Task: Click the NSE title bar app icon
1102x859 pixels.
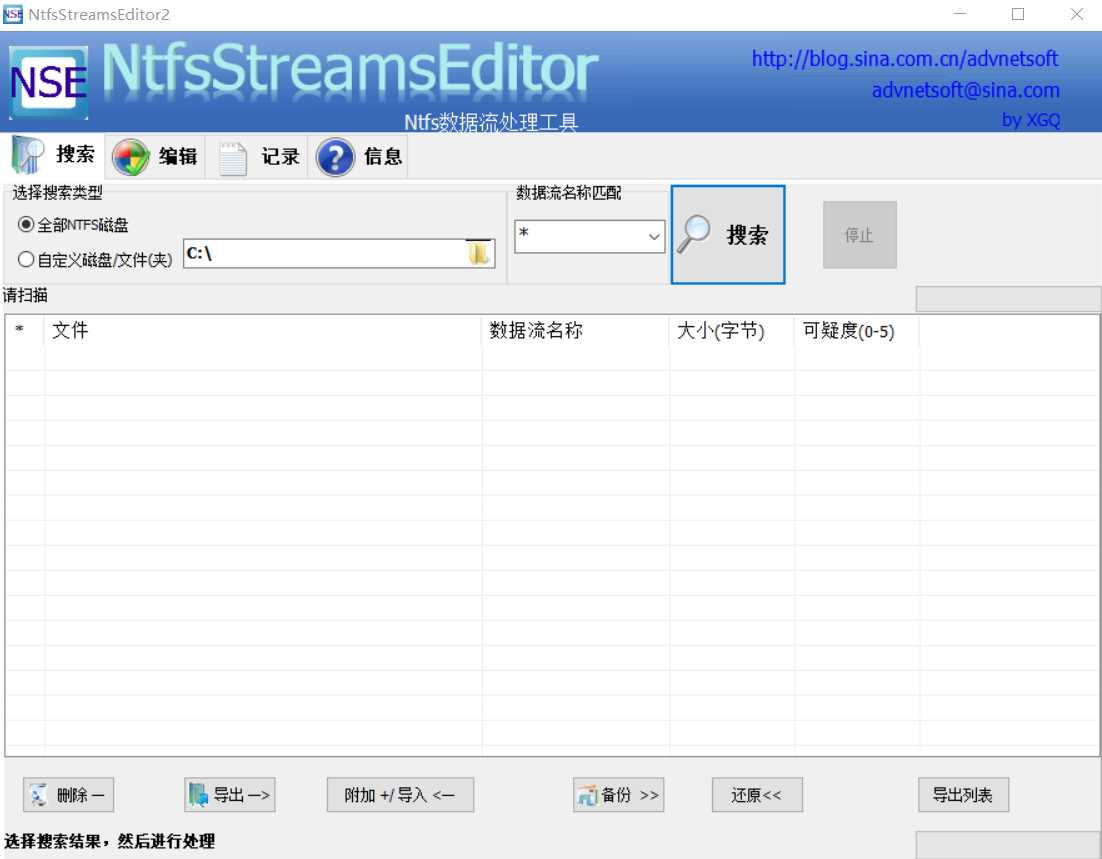Action: tap(13, 14)
